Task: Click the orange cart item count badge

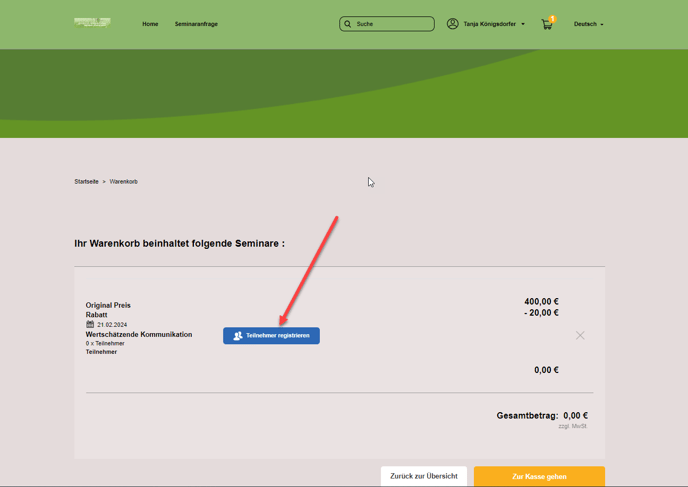Action: [x=552, y=19]
